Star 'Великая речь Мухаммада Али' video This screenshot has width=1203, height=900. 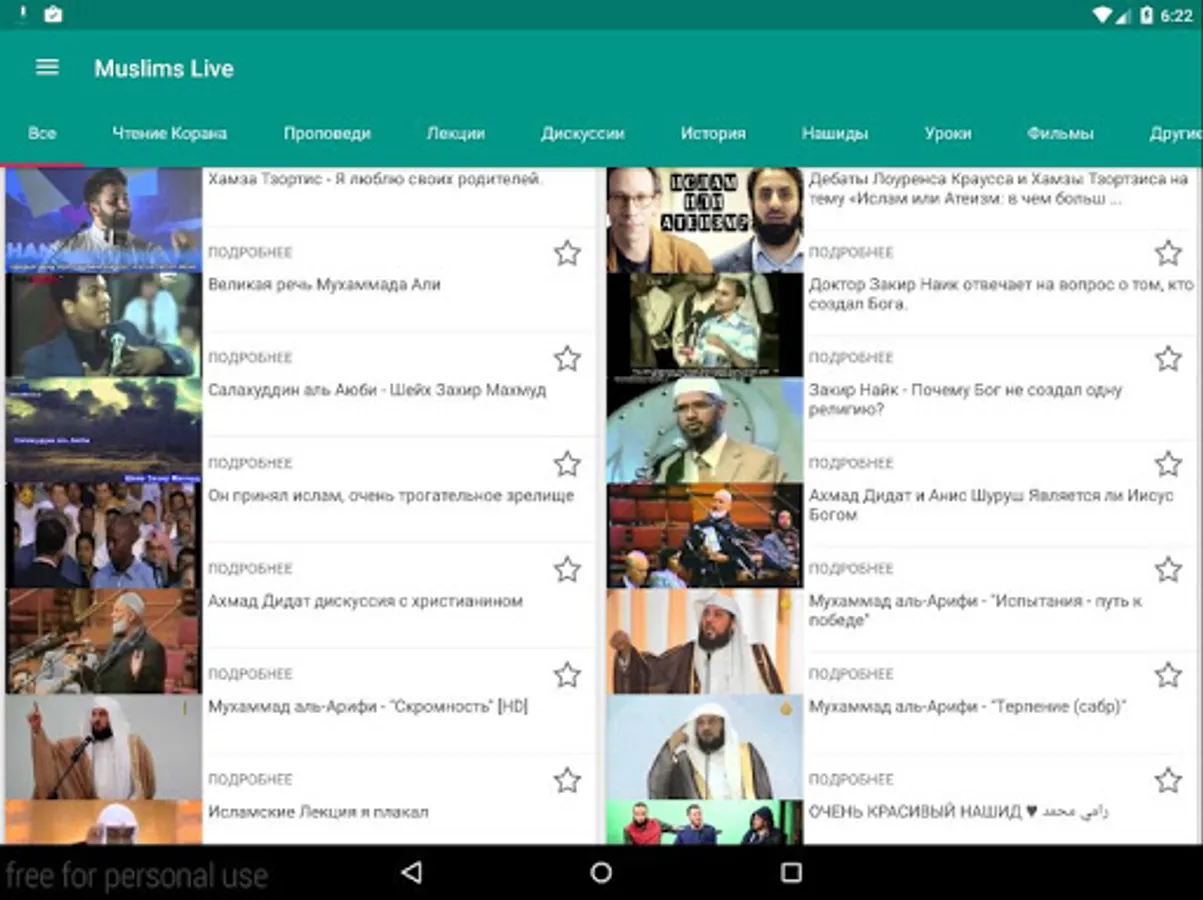point(567,358)
